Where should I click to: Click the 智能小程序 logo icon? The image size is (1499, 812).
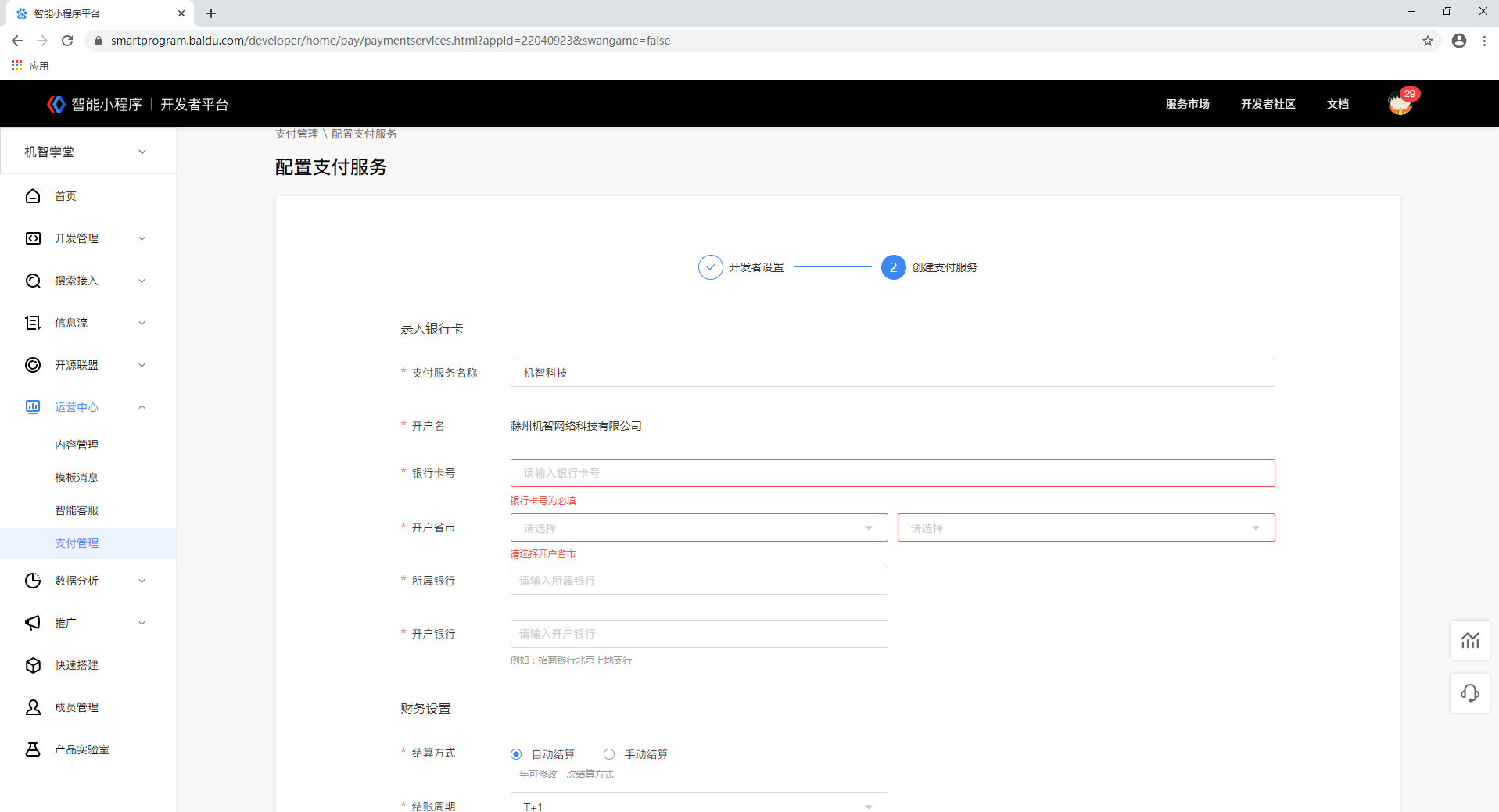(x=56, y=104)
